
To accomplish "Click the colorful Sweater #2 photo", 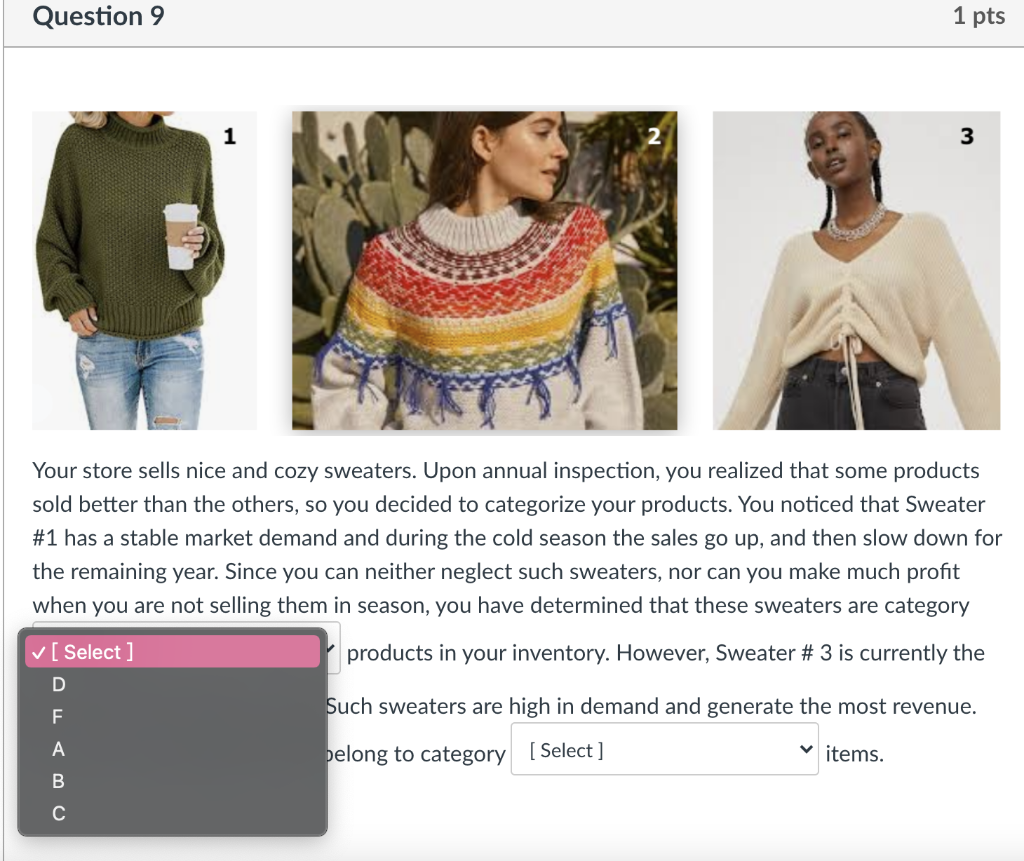I will (x=483, y=270).
